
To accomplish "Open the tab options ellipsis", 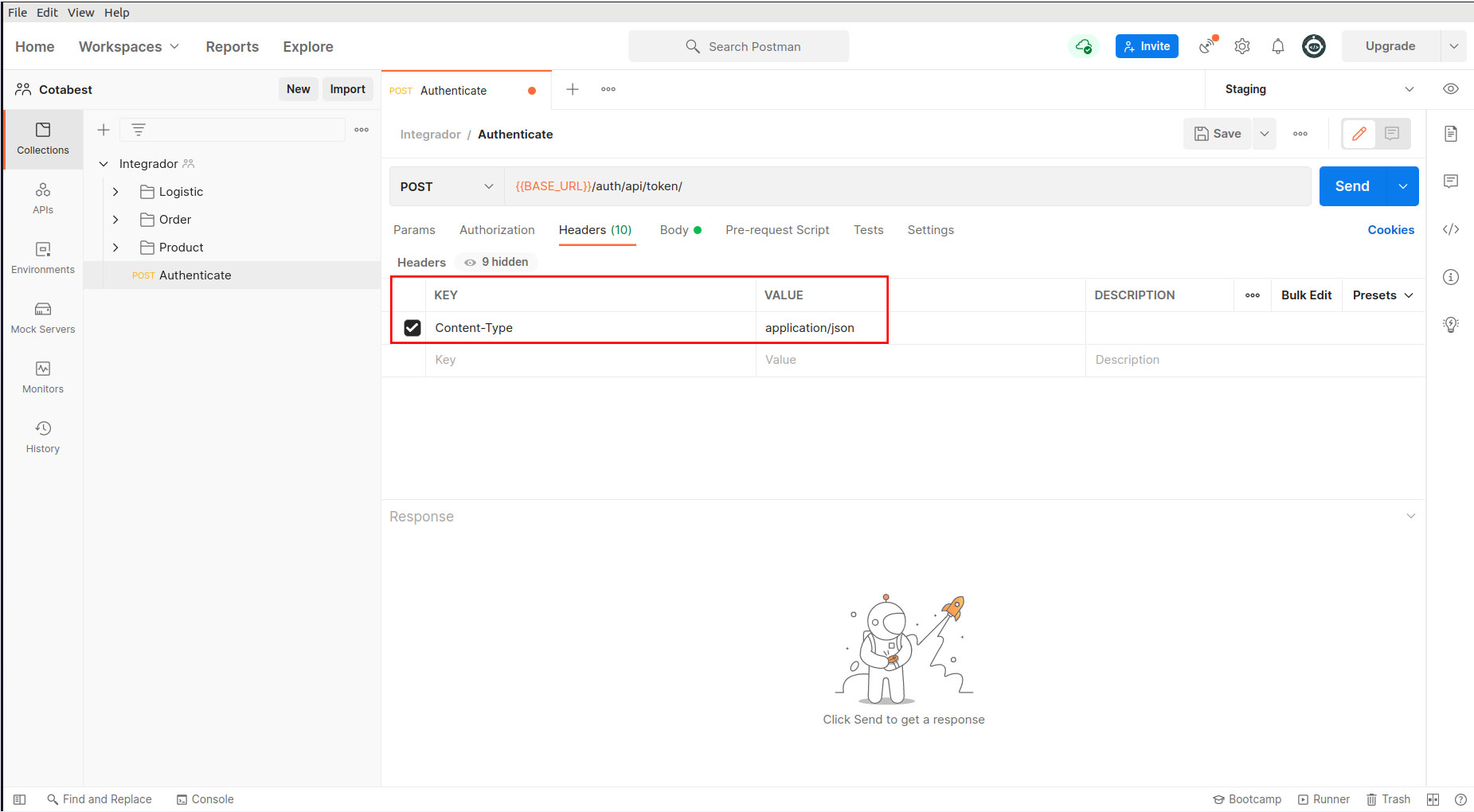I will tap(608, 89).
